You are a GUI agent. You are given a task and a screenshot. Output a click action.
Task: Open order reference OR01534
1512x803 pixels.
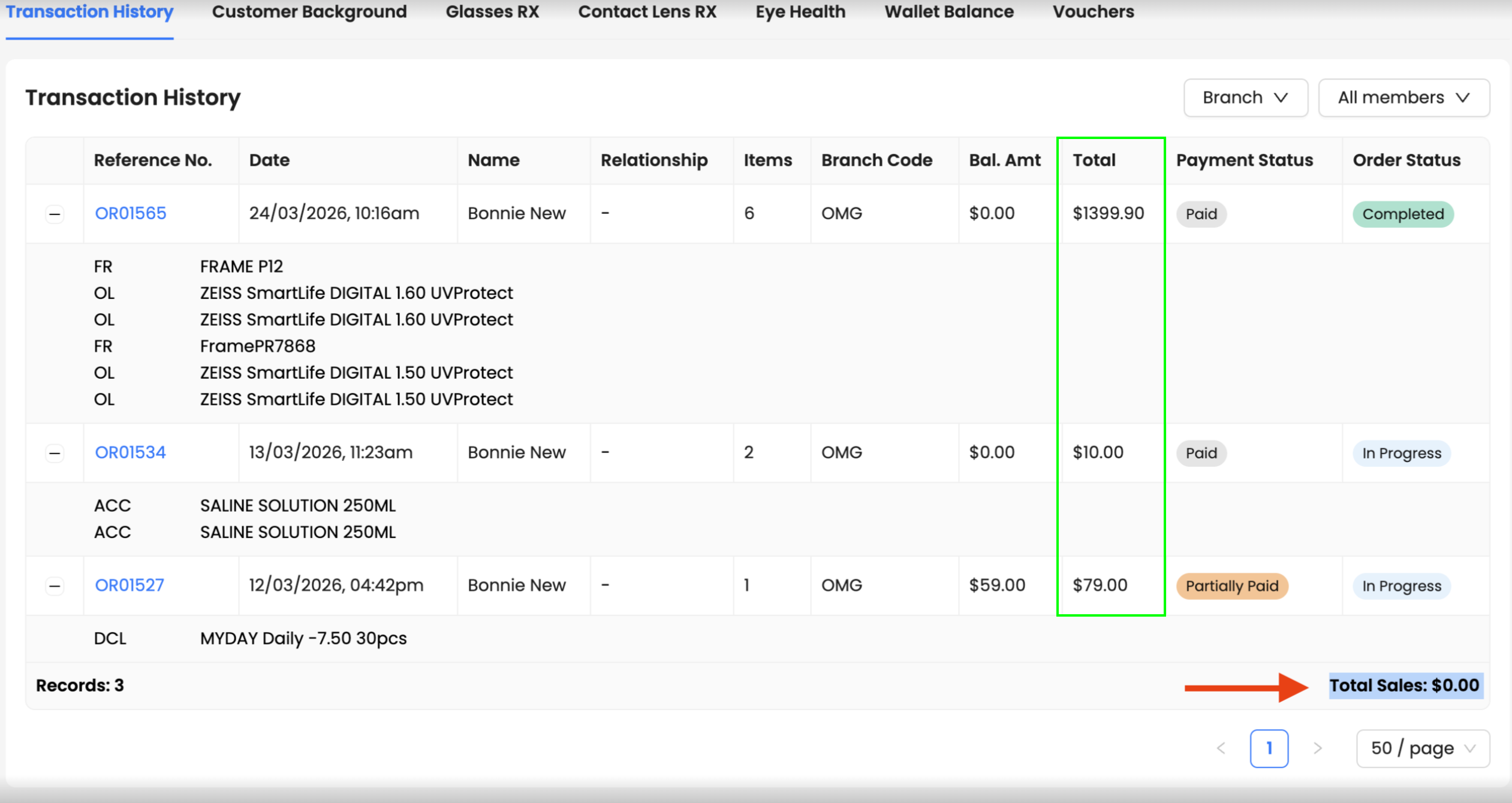[x=130, y=452]
